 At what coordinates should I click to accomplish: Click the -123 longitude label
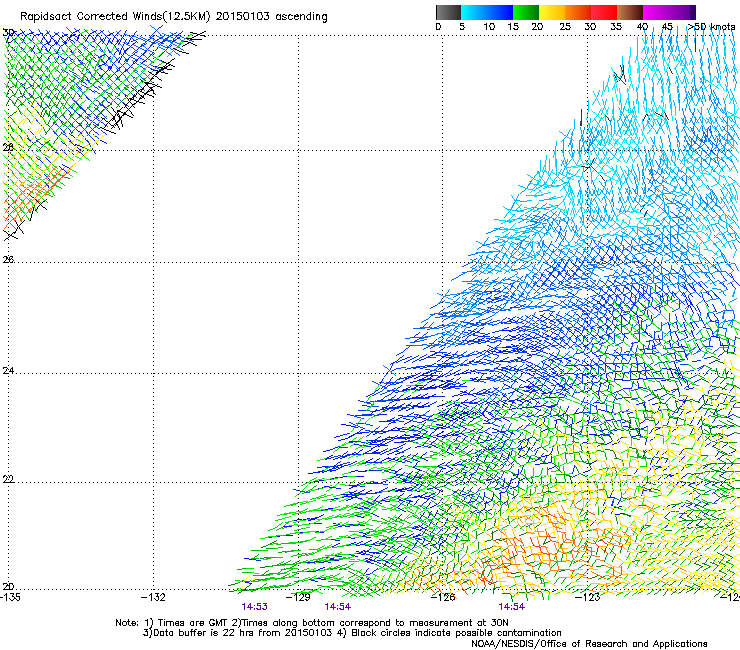tap(588, 597)
